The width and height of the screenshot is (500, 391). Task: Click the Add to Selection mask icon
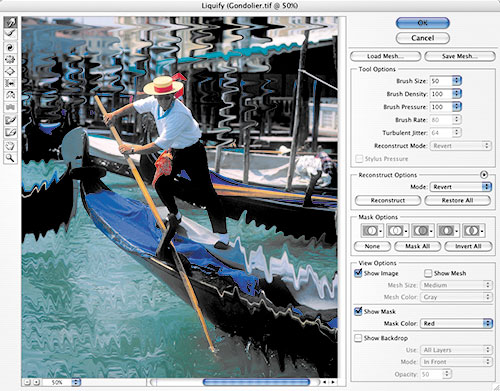pos(397,231)
